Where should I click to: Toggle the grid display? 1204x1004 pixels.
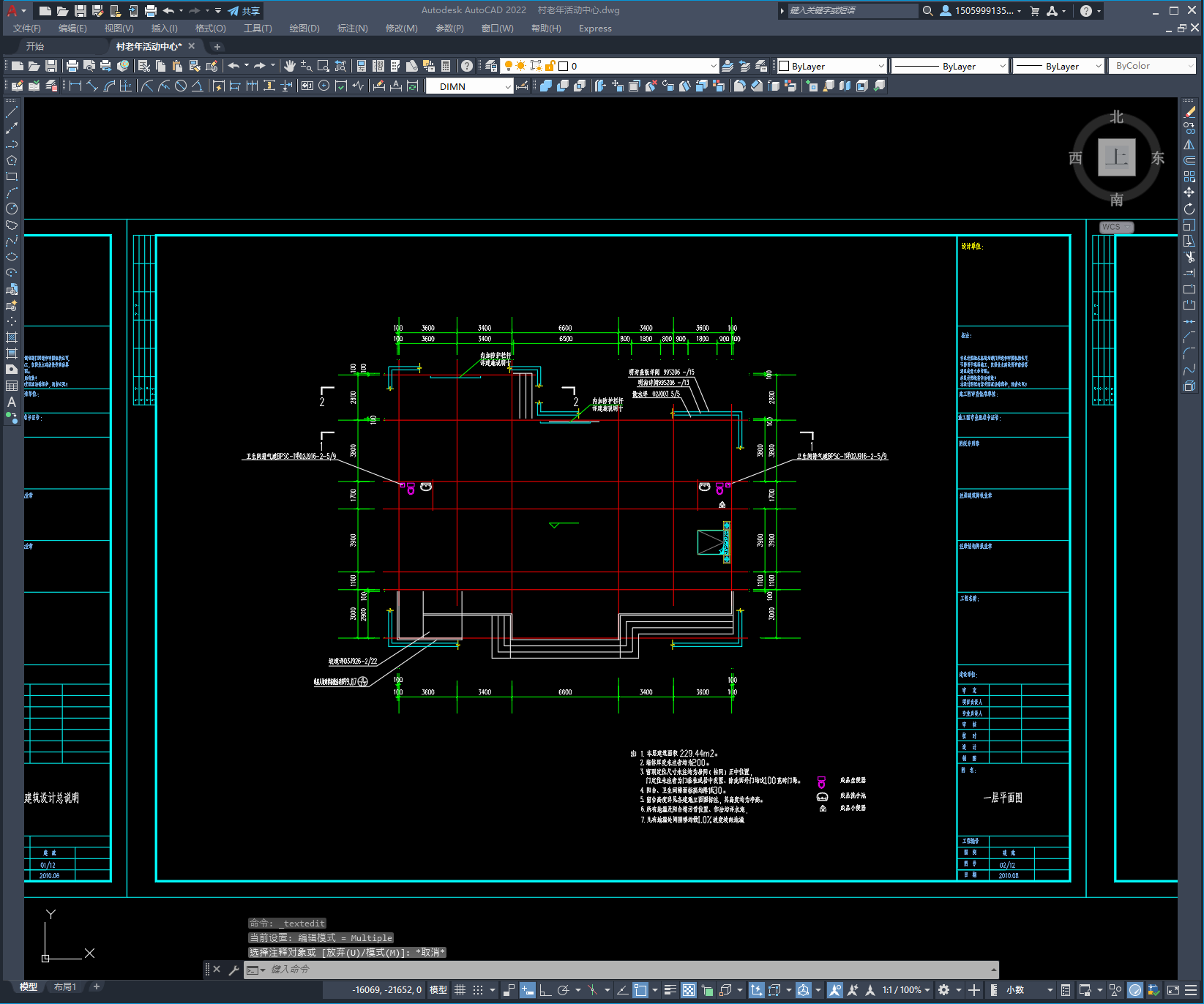460,990
